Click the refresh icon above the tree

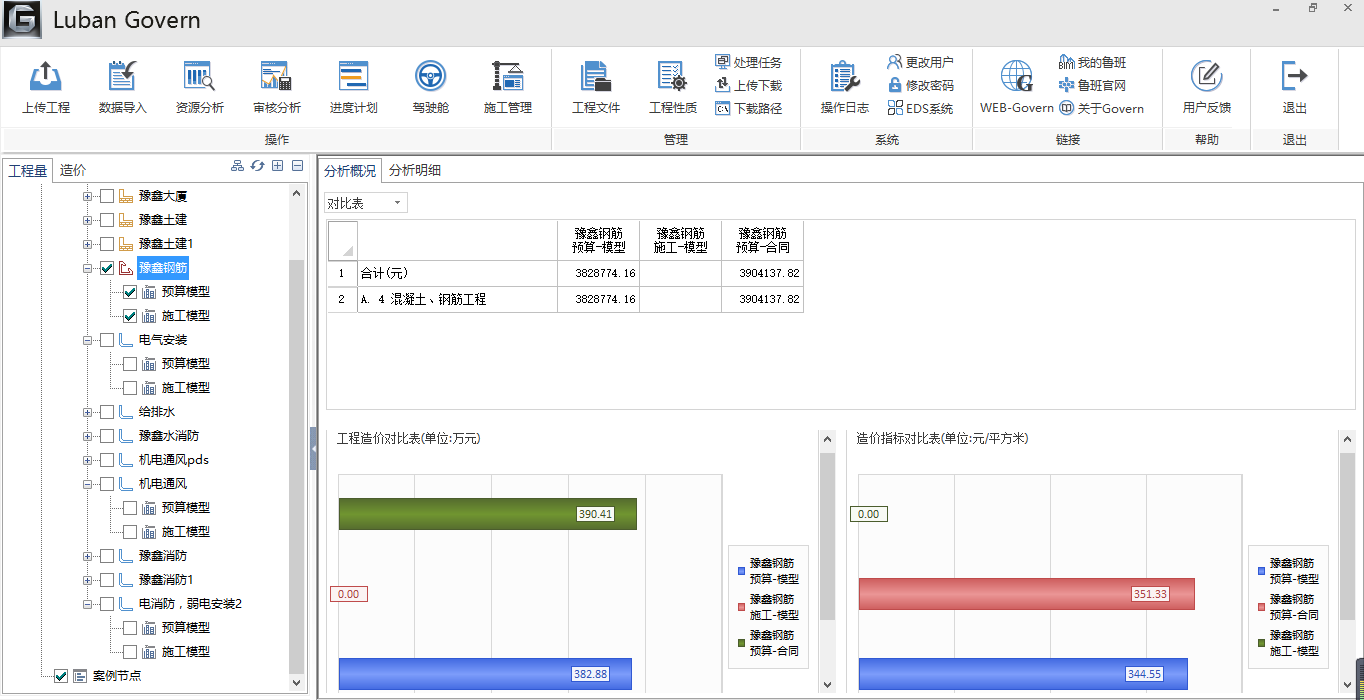257,166
